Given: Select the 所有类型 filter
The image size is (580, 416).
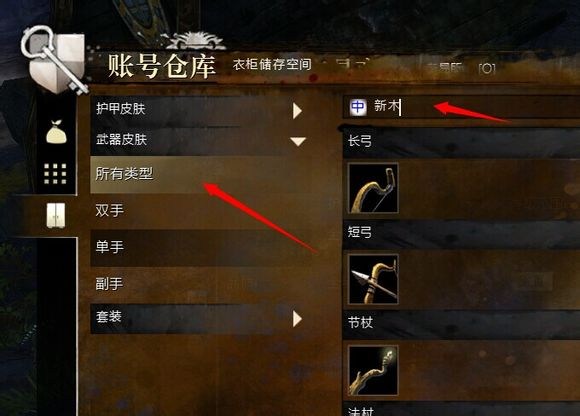Looking at the screenshot, I should point(202,174).
